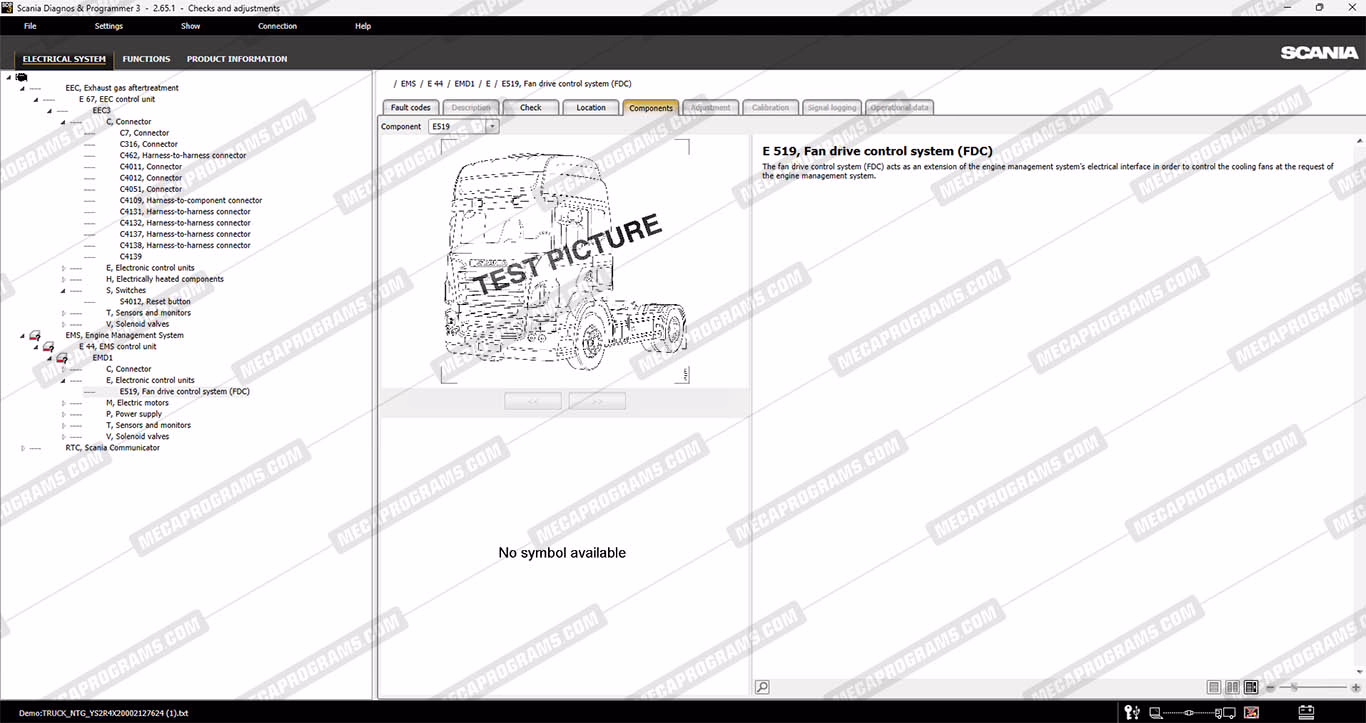Click zoom in plus icon
Viewport: 1366px width, 723px height.
click(x=1356, y=688)
